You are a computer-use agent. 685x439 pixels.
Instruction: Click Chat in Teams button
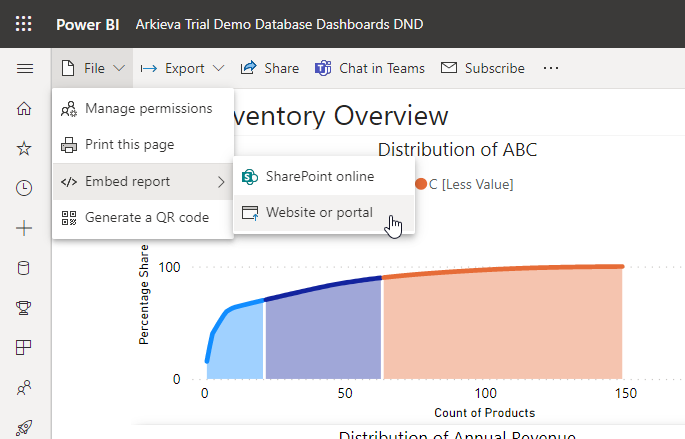(x=370, y=69)
